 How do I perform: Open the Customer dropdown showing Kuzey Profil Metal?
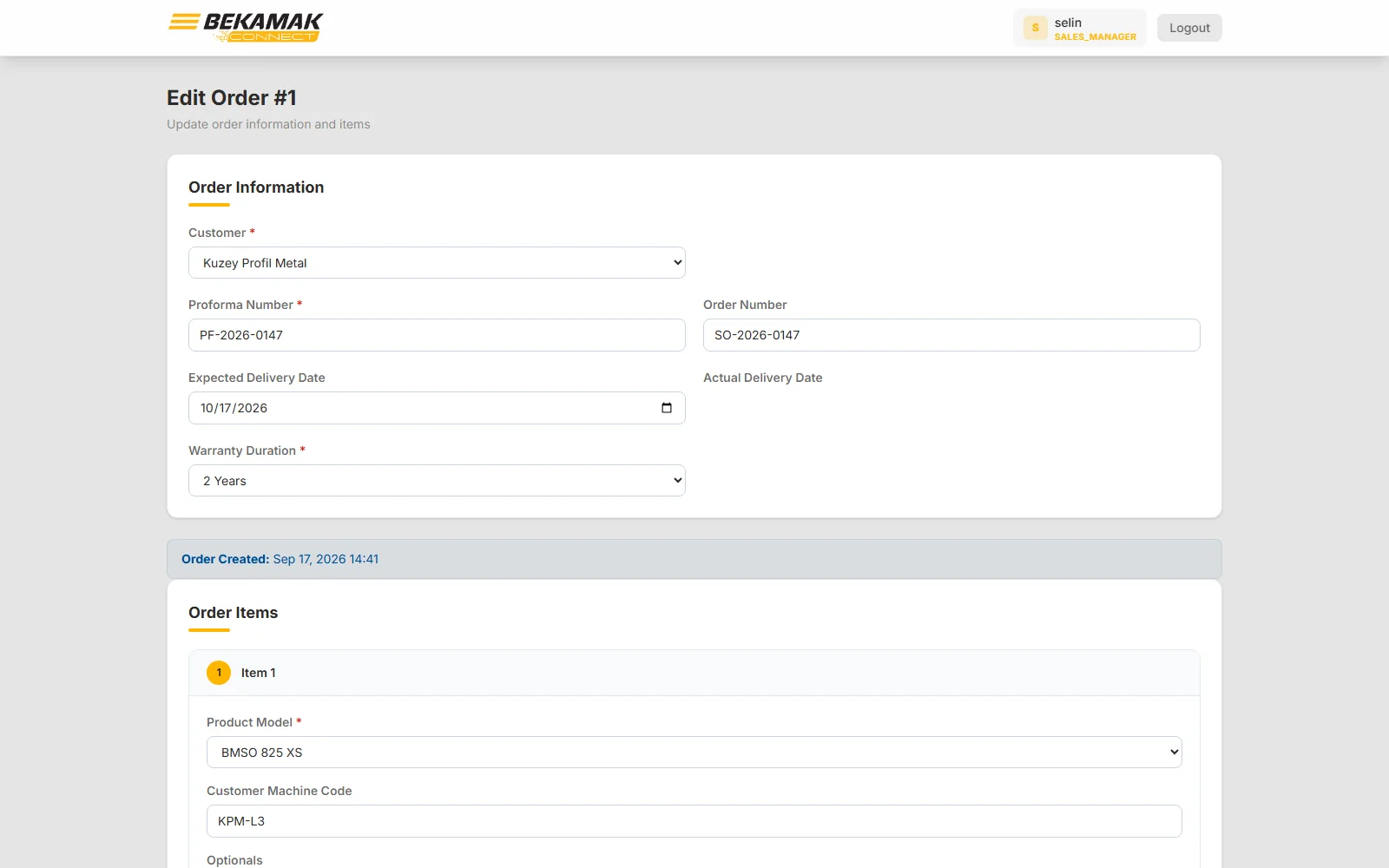437,263
